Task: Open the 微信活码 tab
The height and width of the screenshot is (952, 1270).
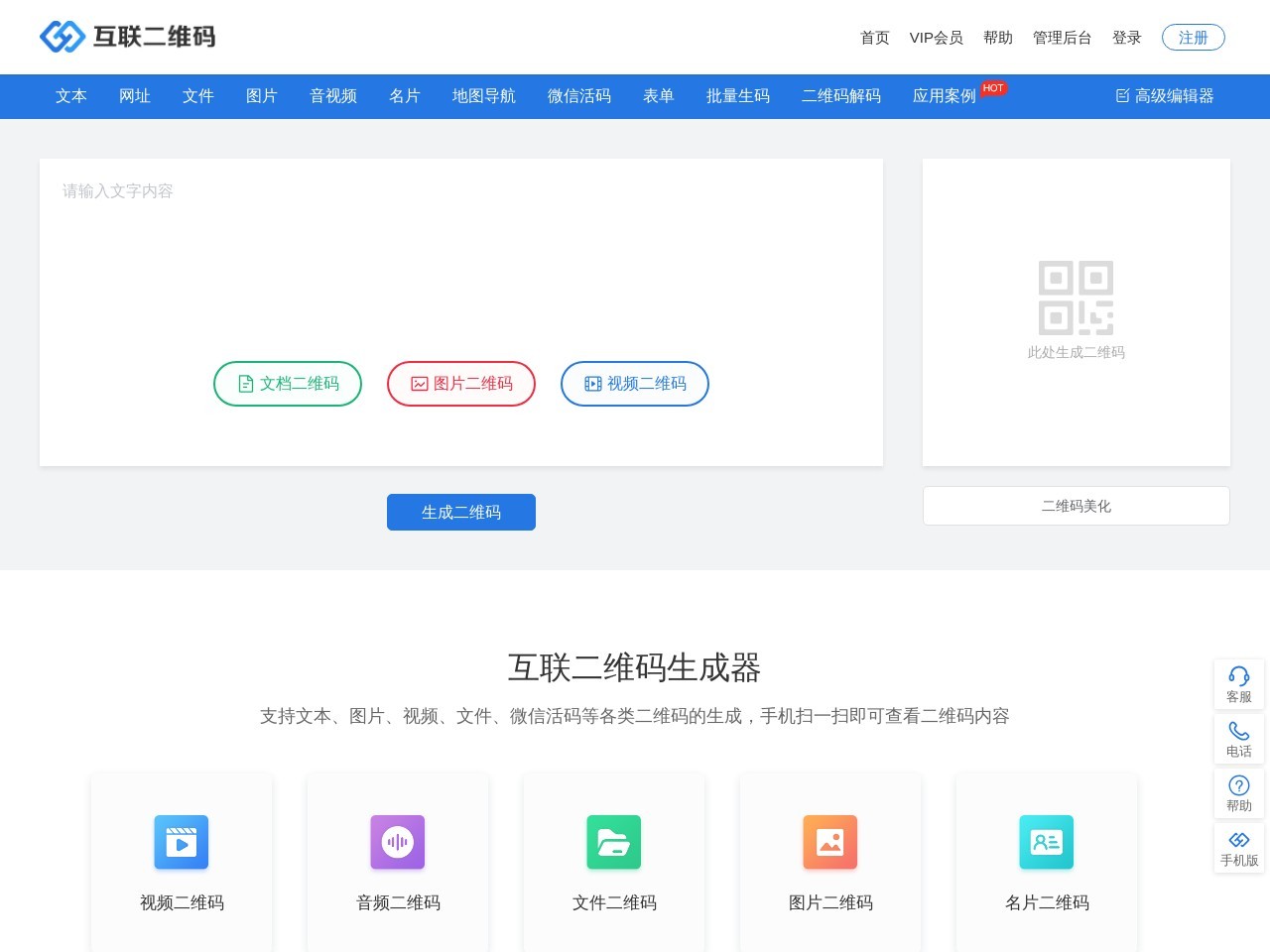Action: pos(578,96)
